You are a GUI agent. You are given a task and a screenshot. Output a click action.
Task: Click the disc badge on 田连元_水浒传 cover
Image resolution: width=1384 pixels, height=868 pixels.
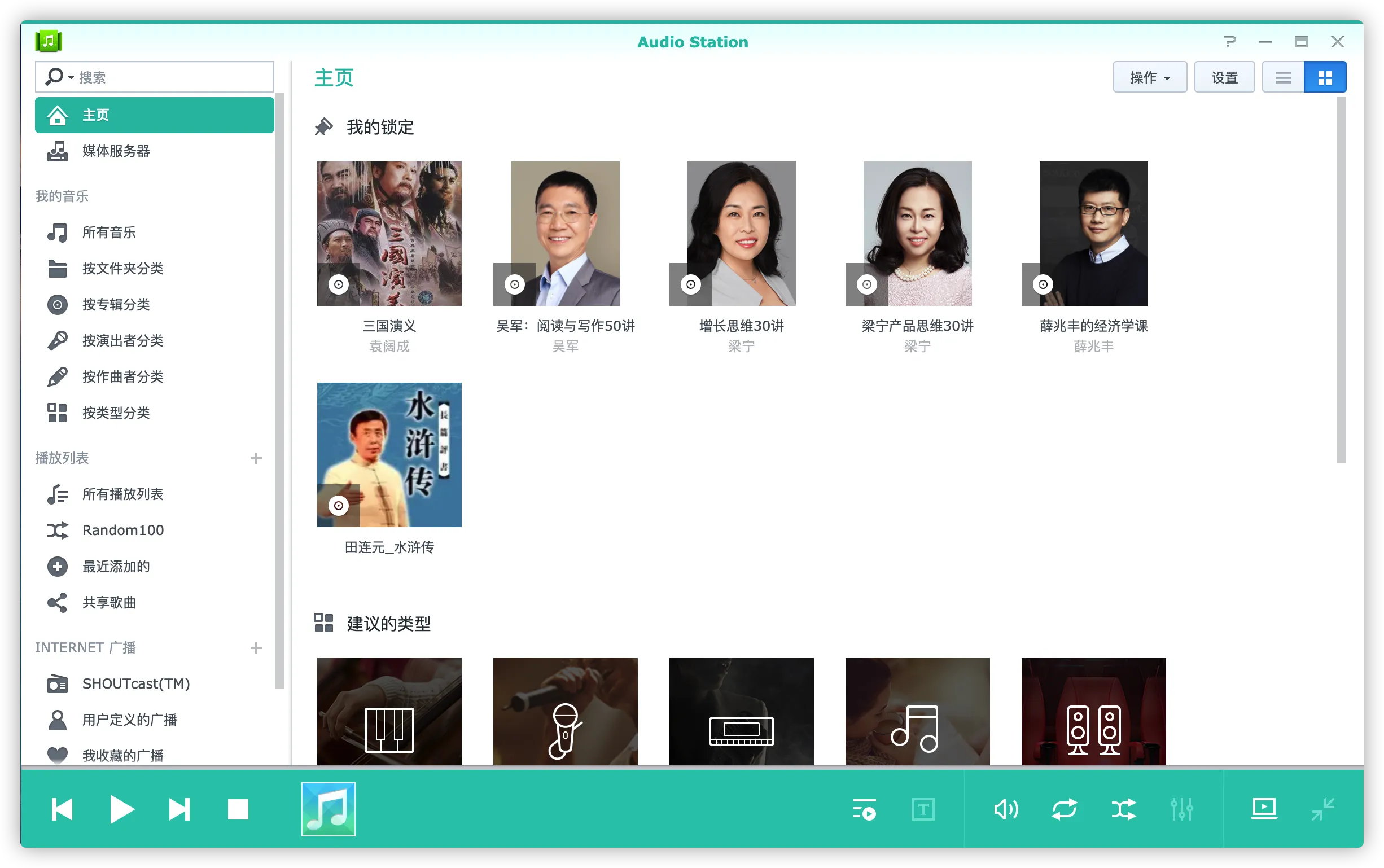coord(339,506)
